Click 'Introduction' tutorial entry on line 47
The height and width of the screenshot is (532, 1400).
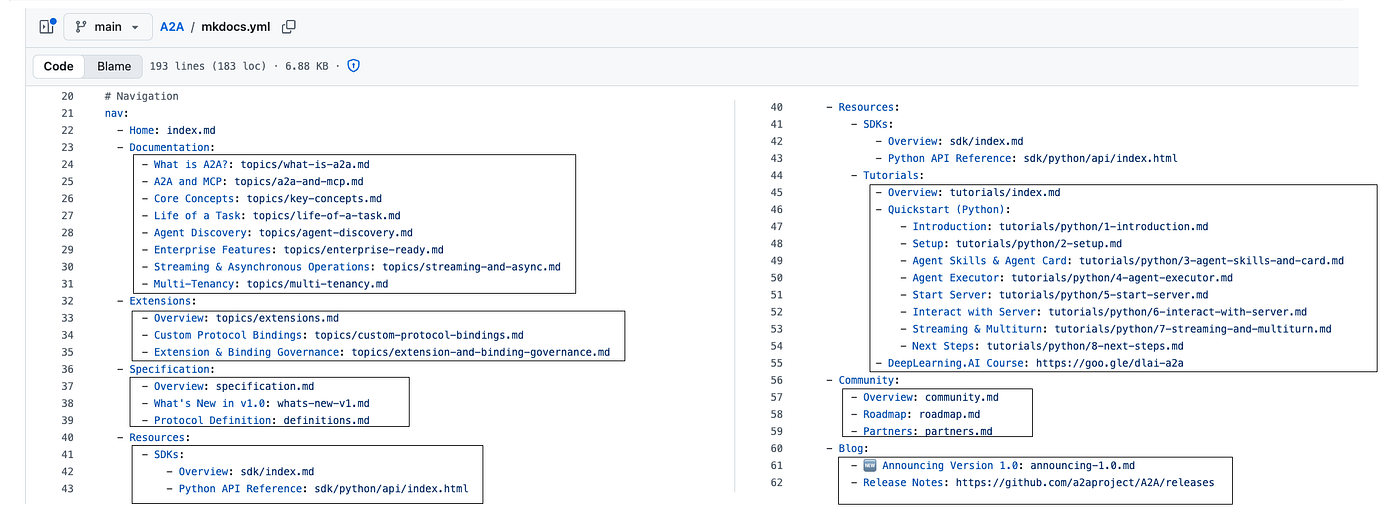[1054, 226]
